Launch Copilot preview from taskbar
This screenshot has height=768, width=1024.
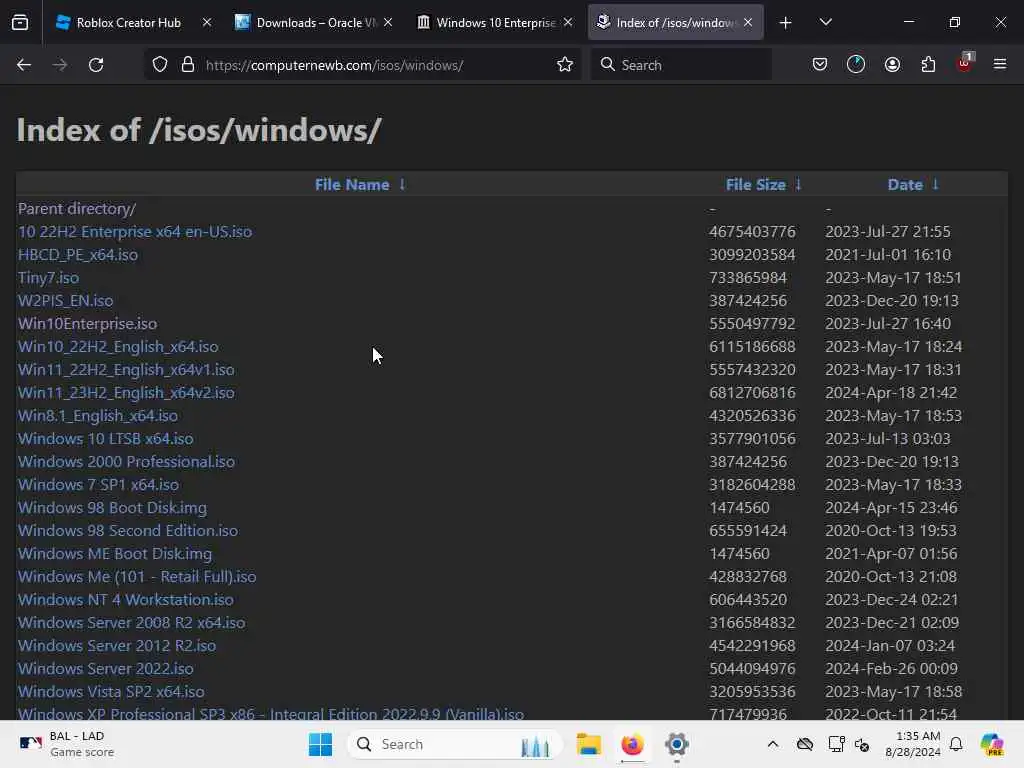[992, 744]
